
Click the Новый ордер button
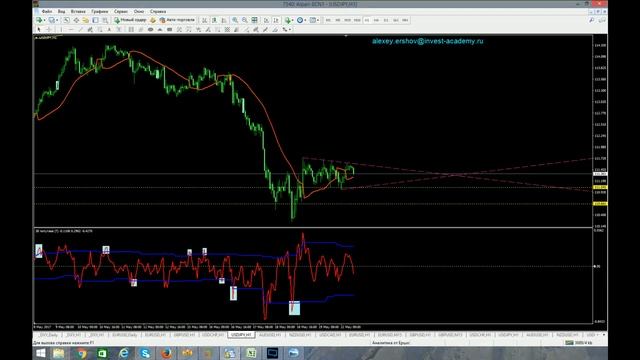130,20
